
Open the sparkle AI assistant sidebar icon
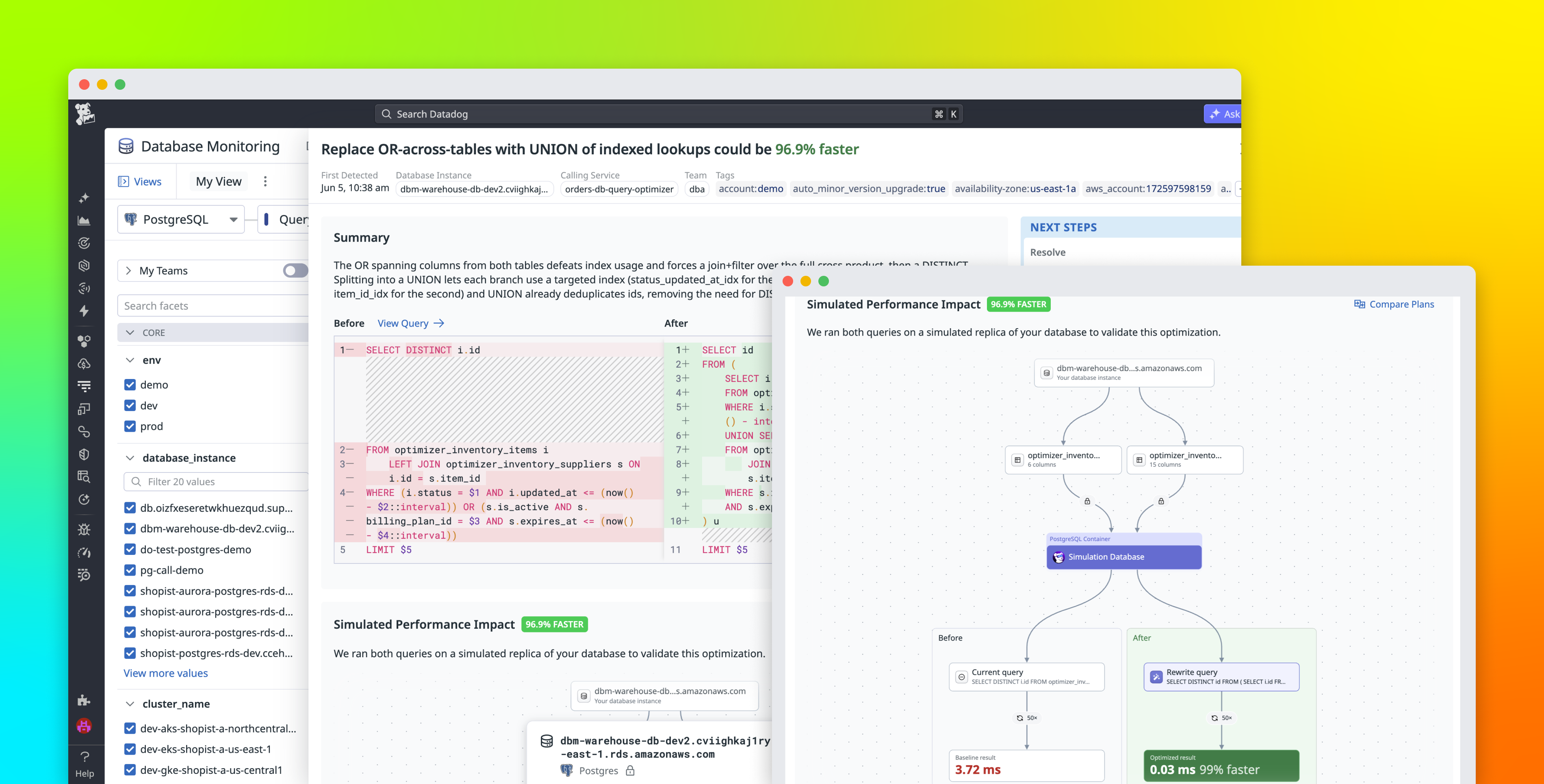(x=85, y=198)
